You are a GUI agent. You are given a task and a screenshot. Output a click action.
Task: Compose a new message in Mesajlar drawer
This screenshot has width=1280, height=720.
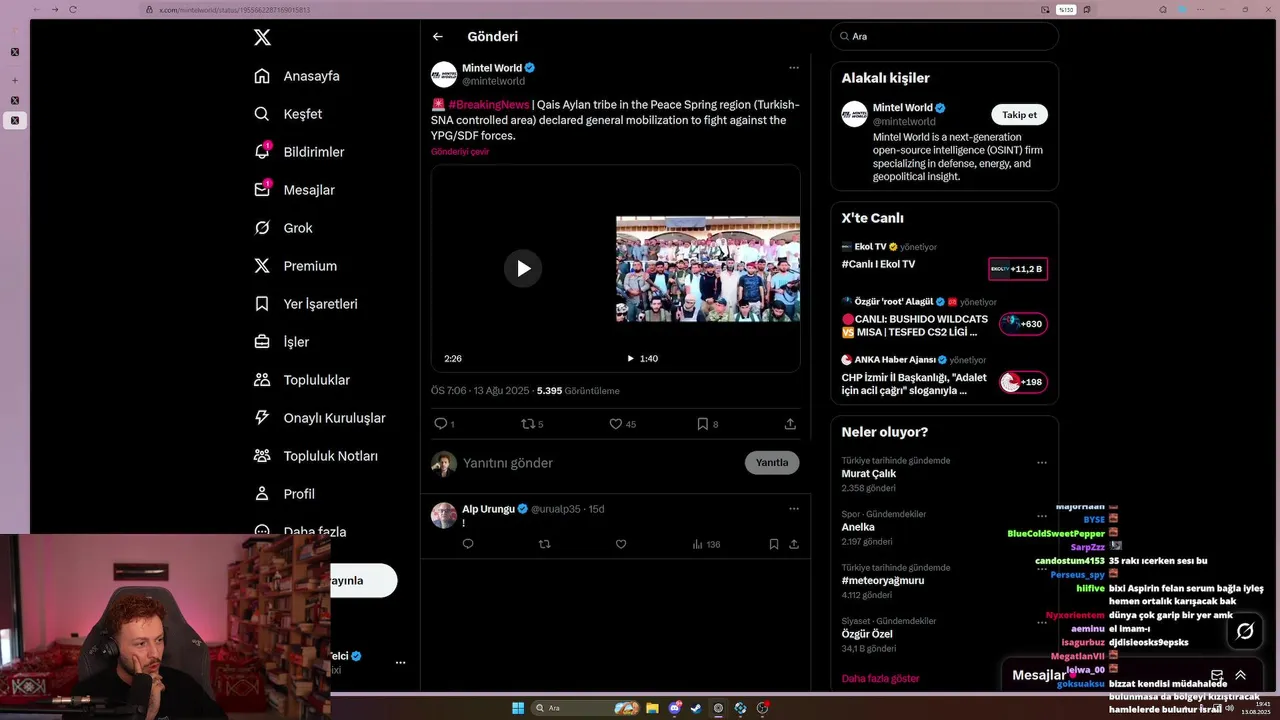[1217, 675]
